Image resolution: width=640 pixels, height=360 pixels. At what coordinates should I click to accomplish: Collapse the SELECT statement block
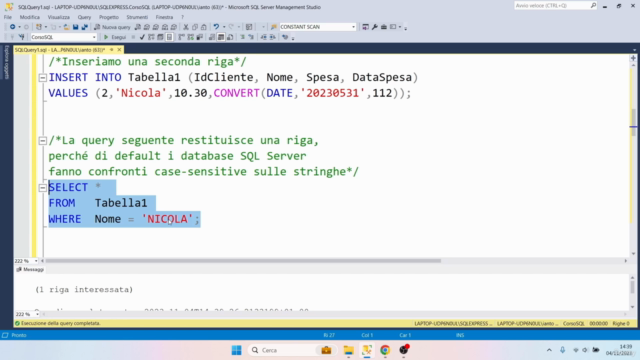tap(42, 188)
